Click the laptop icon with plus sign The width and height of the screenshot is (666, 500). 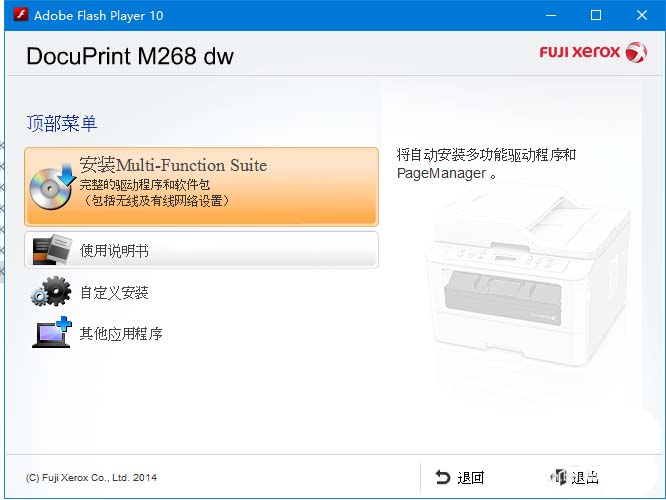[52, 333]
